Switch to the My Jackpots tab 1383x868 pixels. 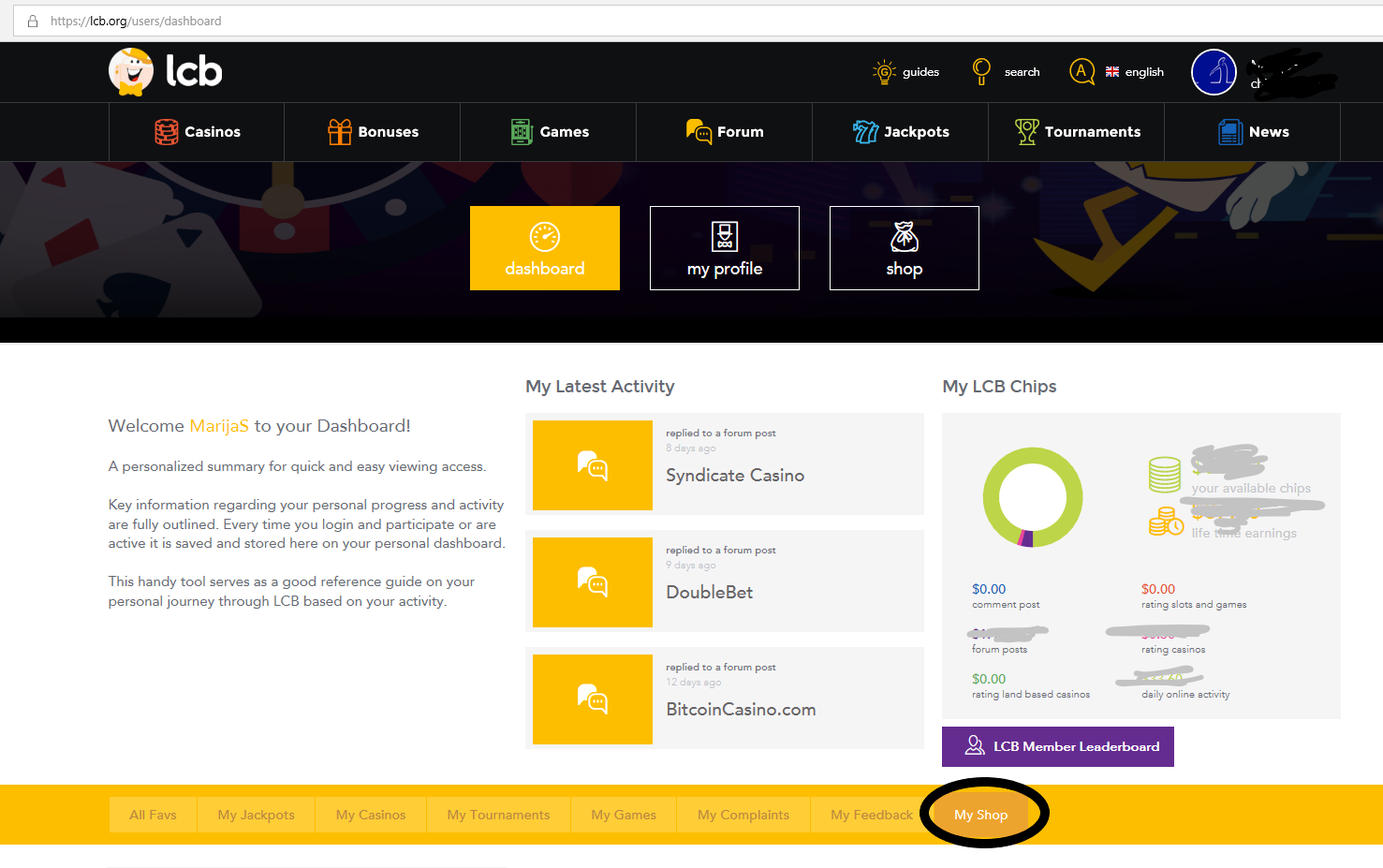pos(257,815)
